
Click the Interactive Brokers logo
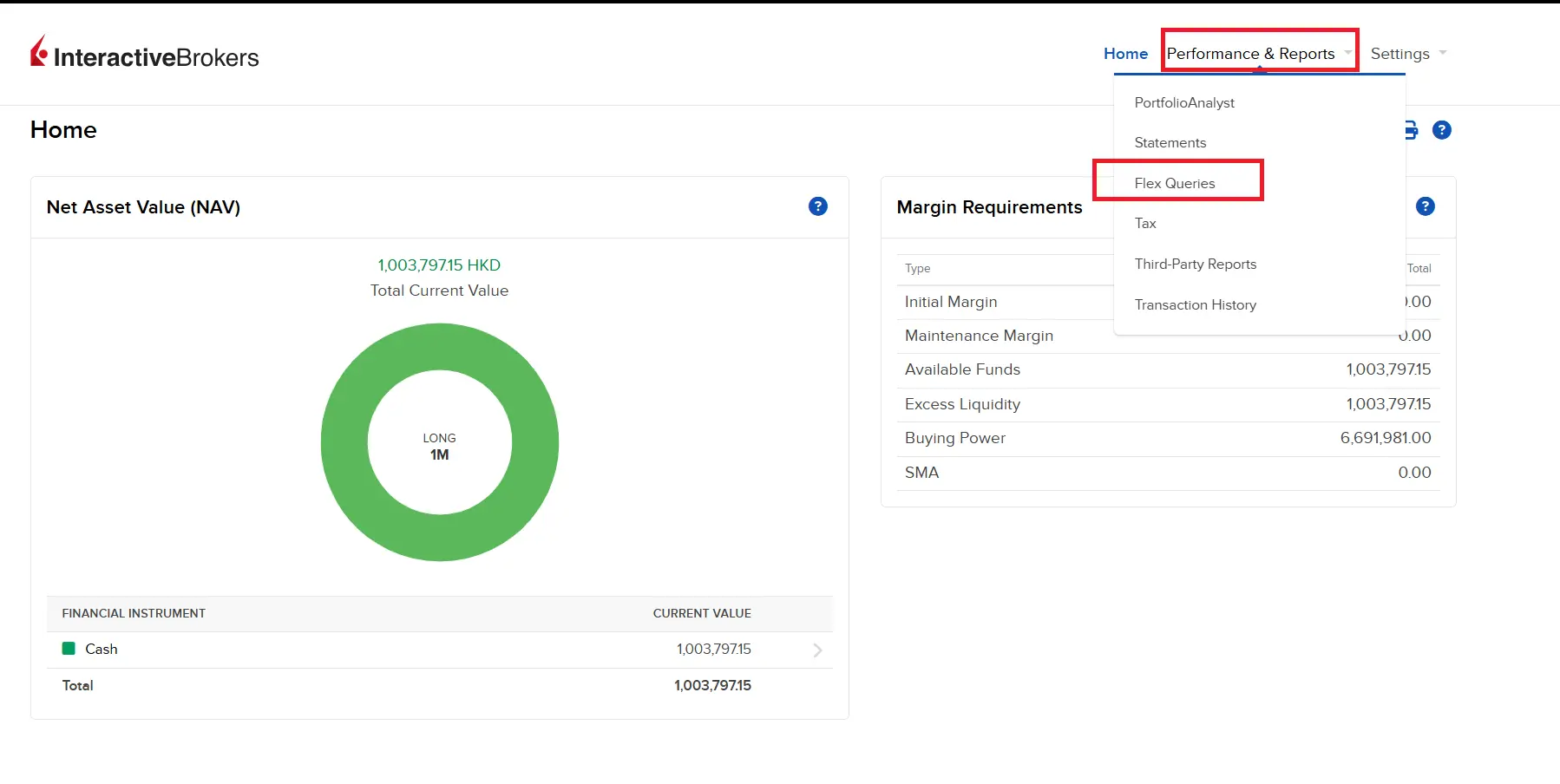145,54
